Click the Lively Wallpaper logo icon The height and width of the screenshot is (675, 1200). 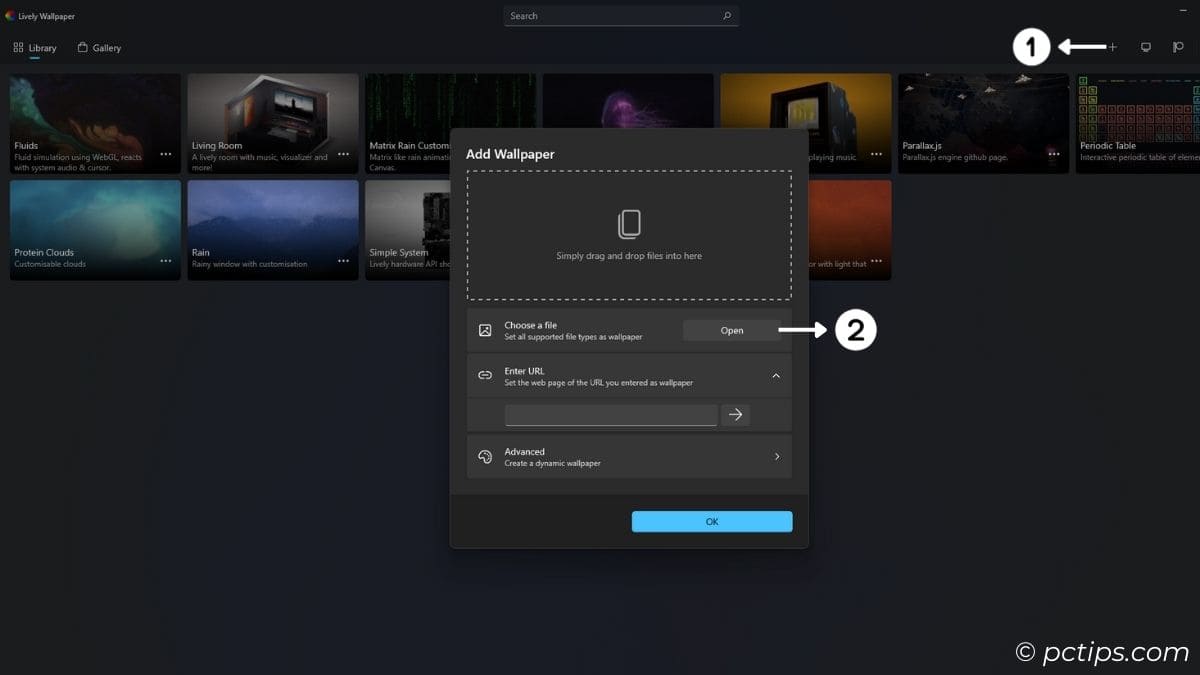[x=11, y=15]
